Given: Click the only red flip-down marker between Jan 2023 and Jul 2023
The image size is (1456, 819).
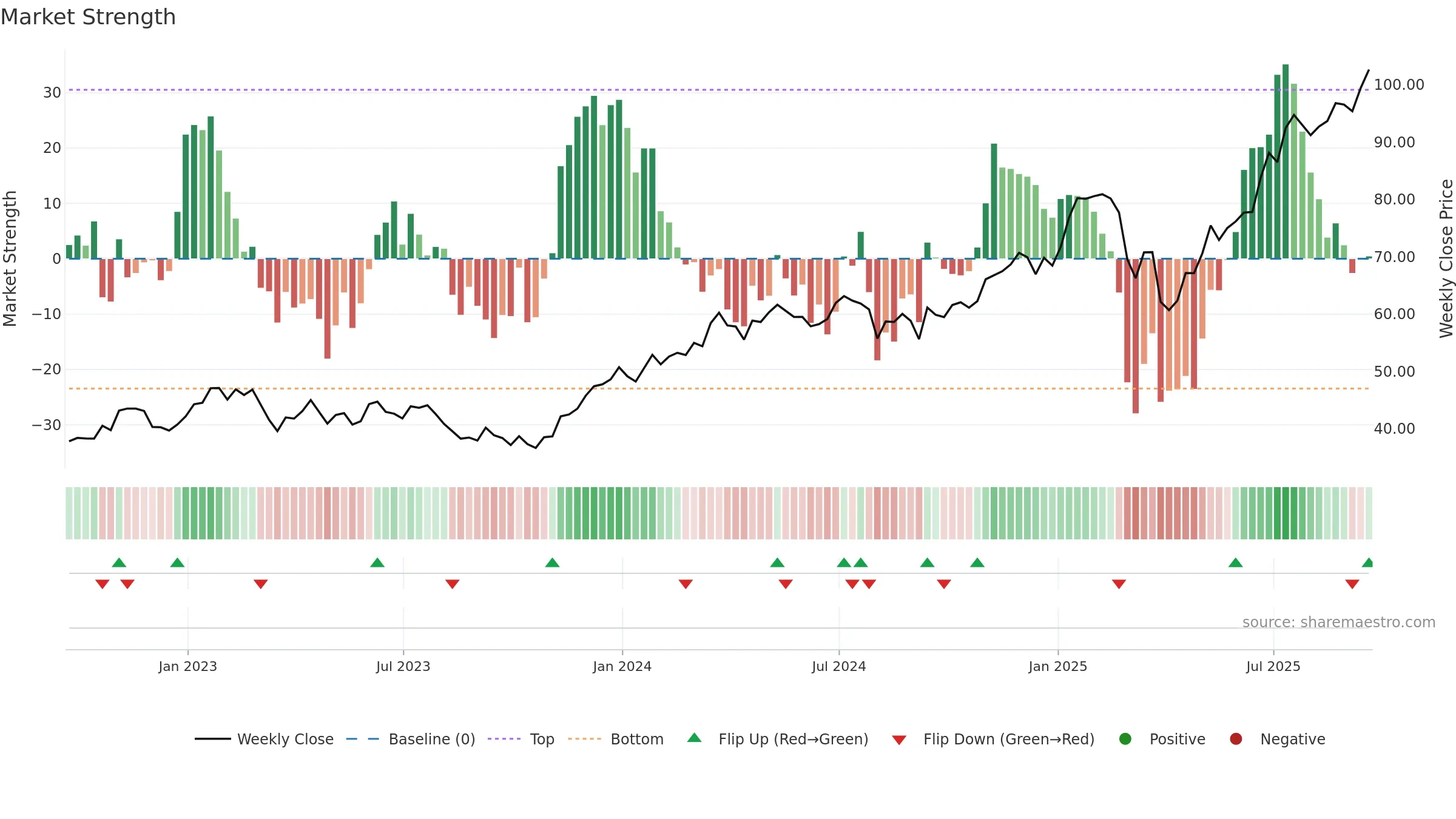Looking at the screenshot, I should click(261, 584).
